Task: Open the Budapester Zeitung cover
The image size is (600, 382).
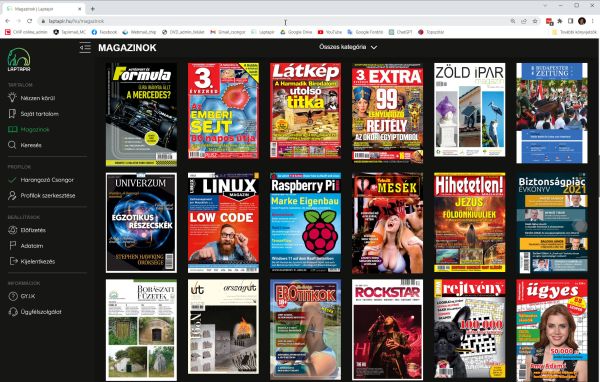Action: (x=552, y=113)
